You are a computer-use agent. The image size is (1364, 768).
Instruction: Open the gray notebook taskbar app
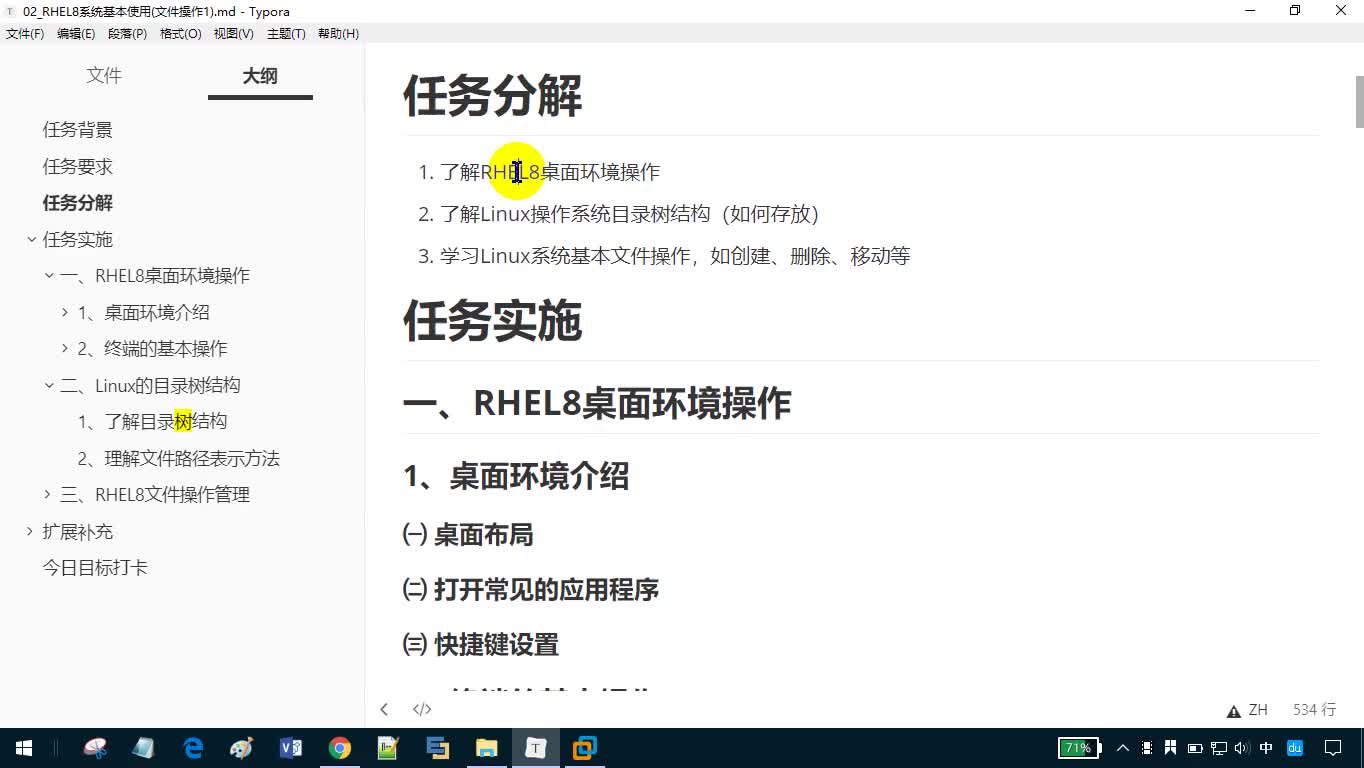coord(144,748)
